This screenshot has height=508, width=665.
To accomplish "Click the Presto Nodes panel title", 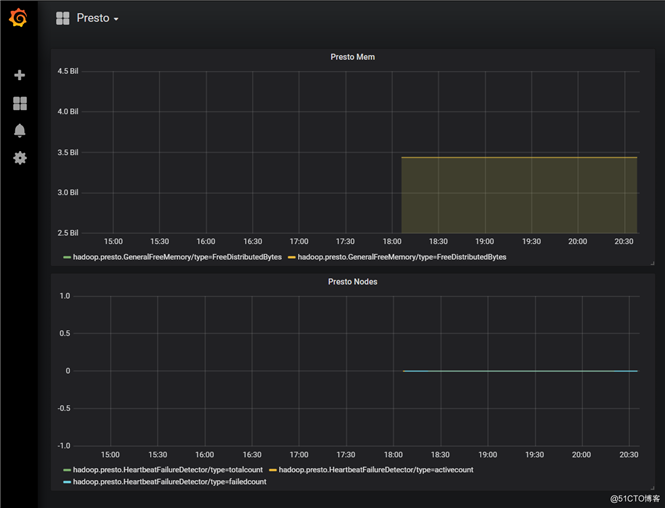I will (x=352, y=282).
